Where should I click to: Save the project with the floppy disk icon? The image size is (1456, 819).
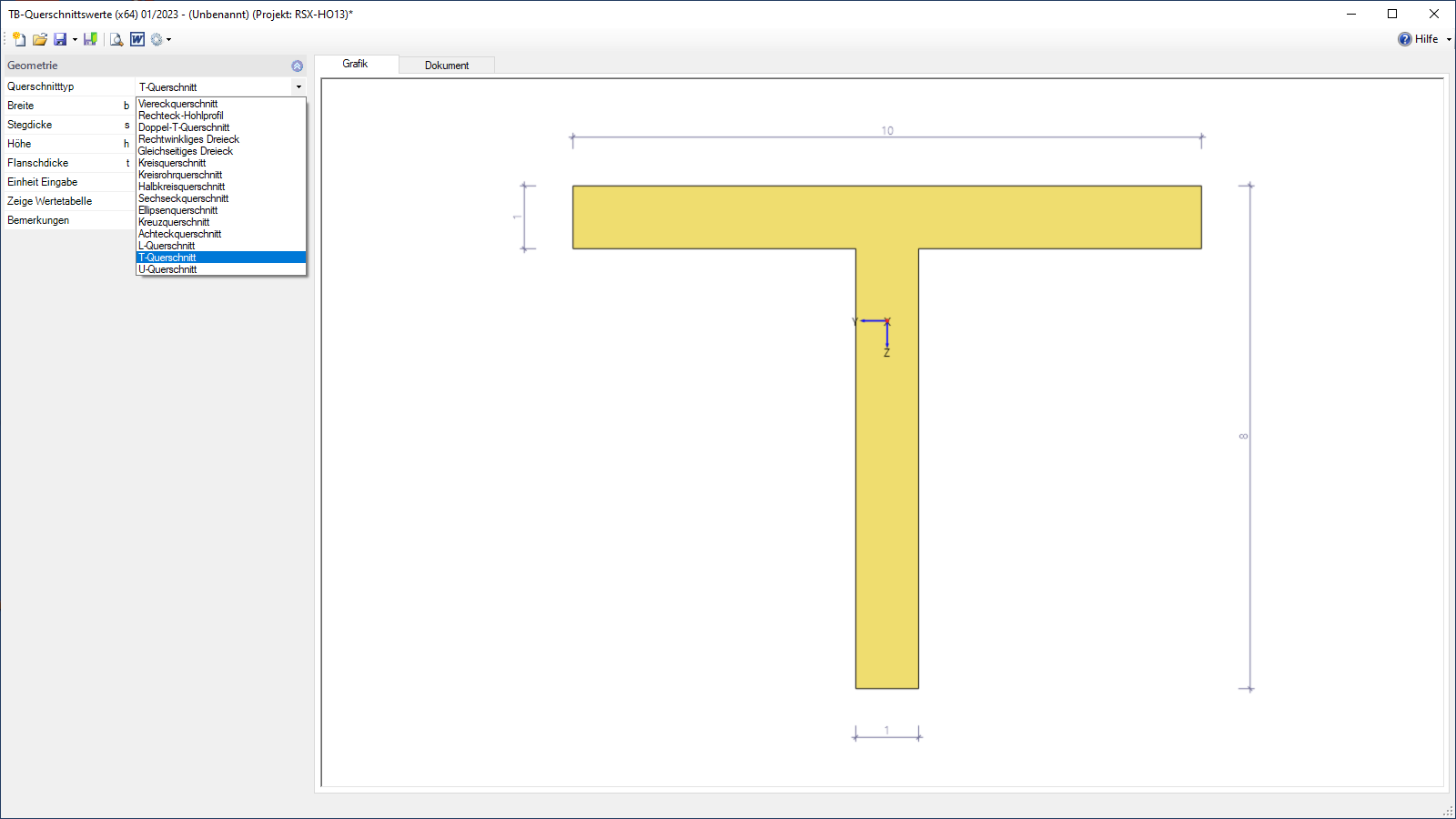tap(60, 39)
